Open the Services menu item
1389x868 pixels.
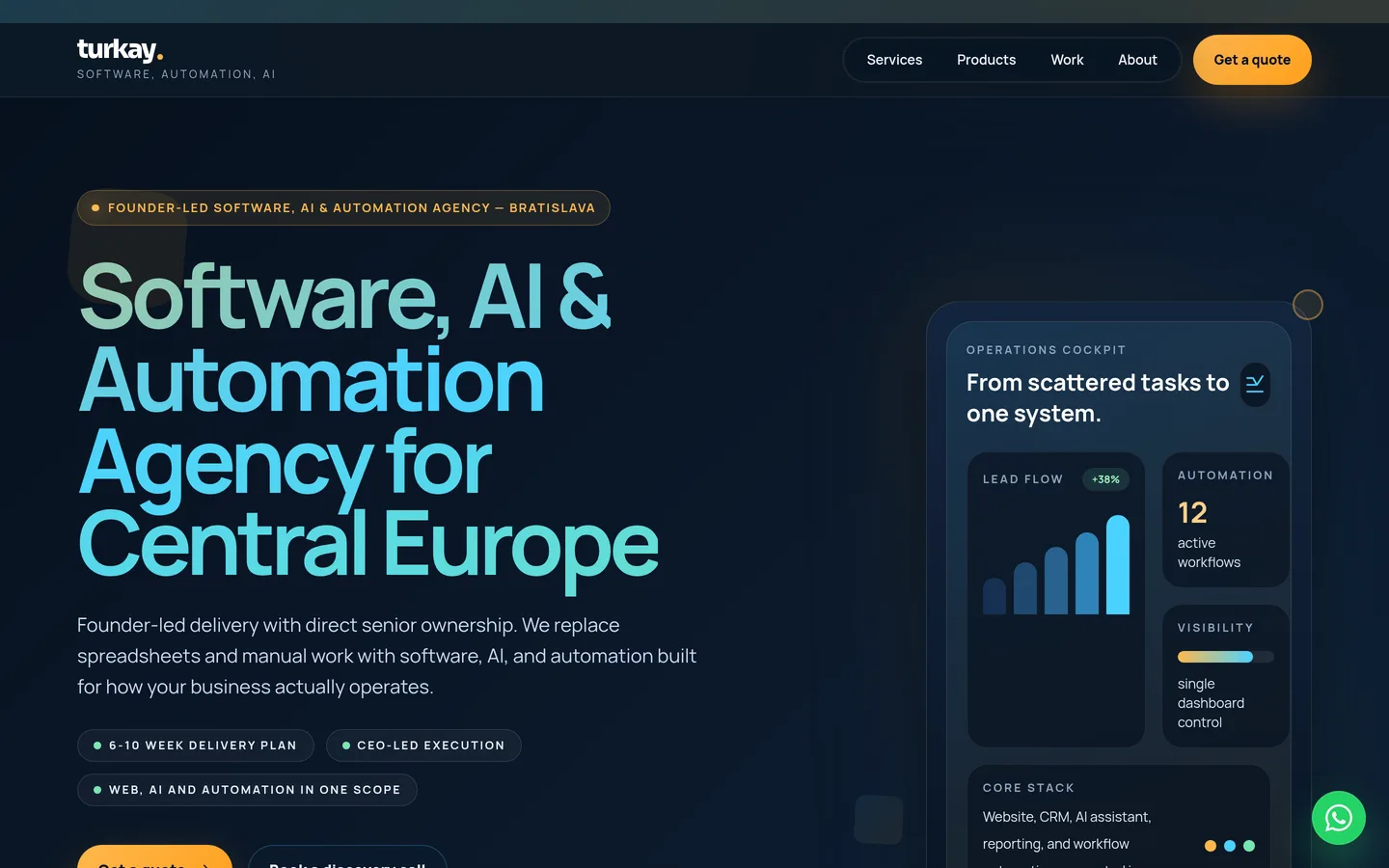coord(894,60)
